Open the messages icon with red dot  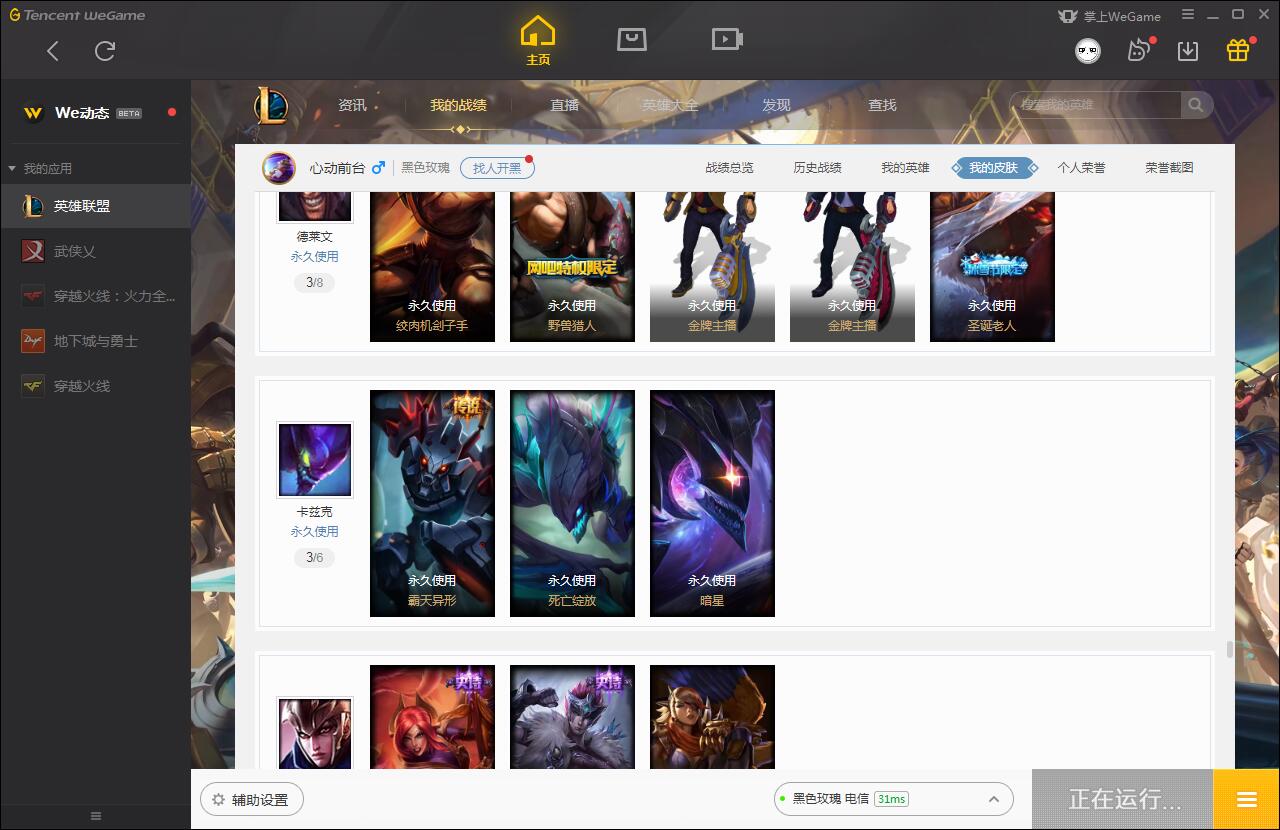(1139, 50)
